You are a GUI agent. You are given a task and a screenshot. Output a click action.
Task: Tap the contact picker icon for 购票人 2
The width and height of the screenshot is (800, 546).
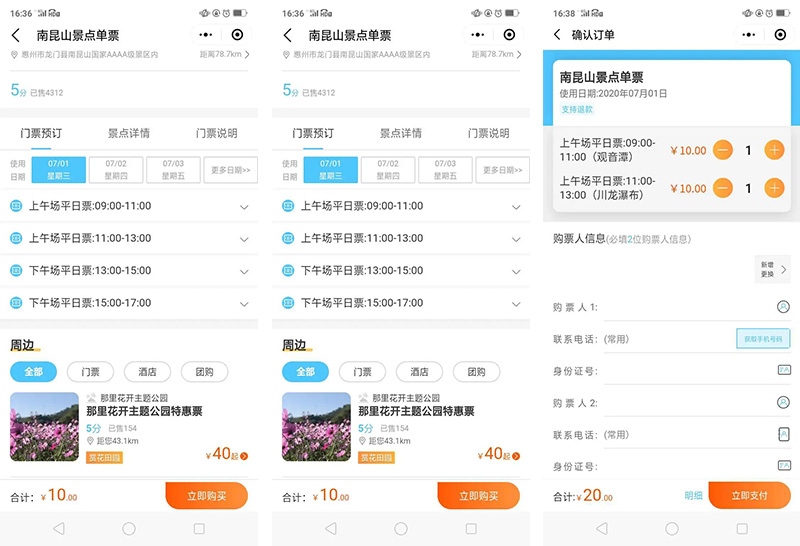(783, 402)
